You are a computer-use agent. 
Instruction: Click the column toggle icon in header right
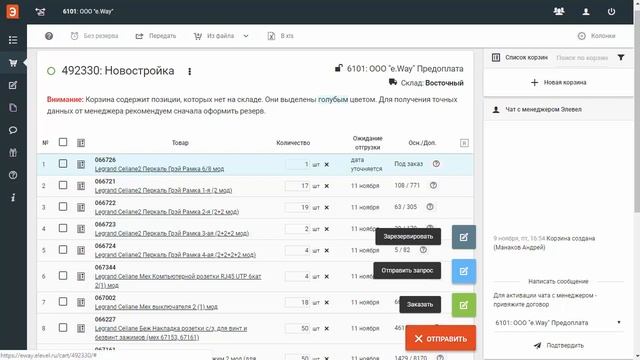pyautogui.click(x=464, y=143)
